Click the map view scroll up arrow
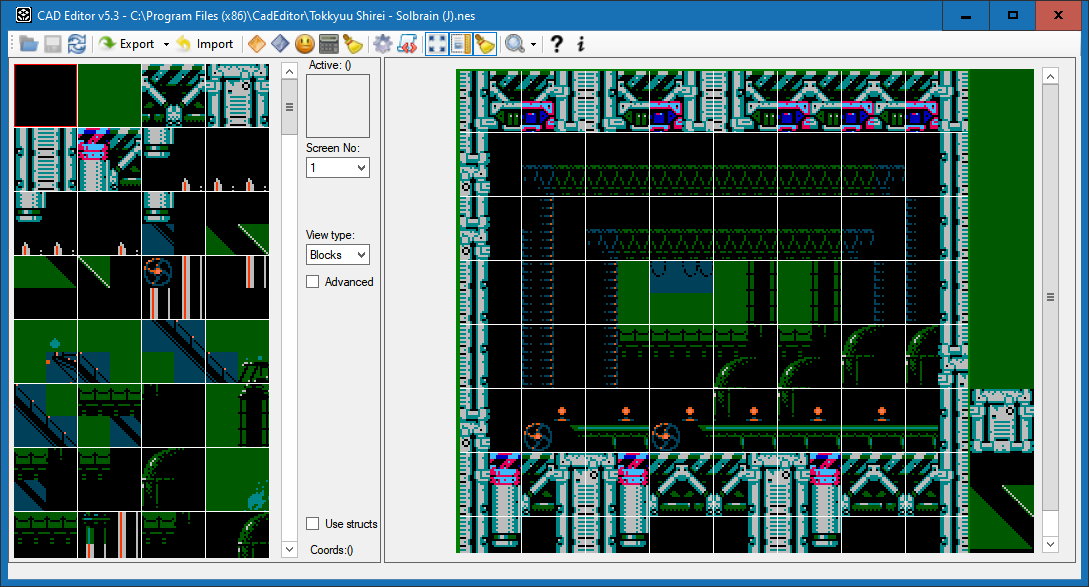The width and height of the screenshot is (1089, 587). coord(1050,76)
